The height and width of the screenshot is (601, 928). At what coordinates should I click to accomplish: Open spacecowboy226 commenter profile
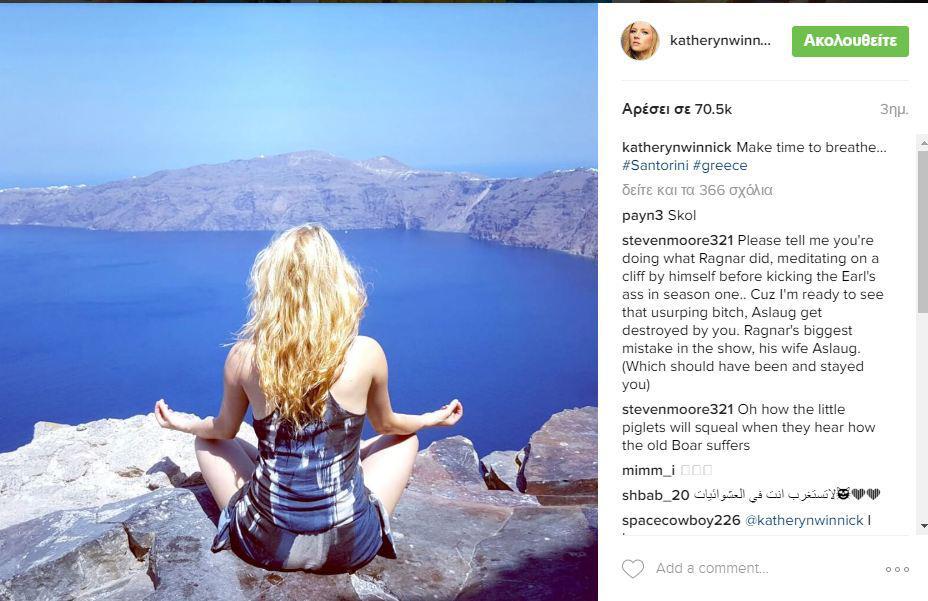tap(681, 520)
